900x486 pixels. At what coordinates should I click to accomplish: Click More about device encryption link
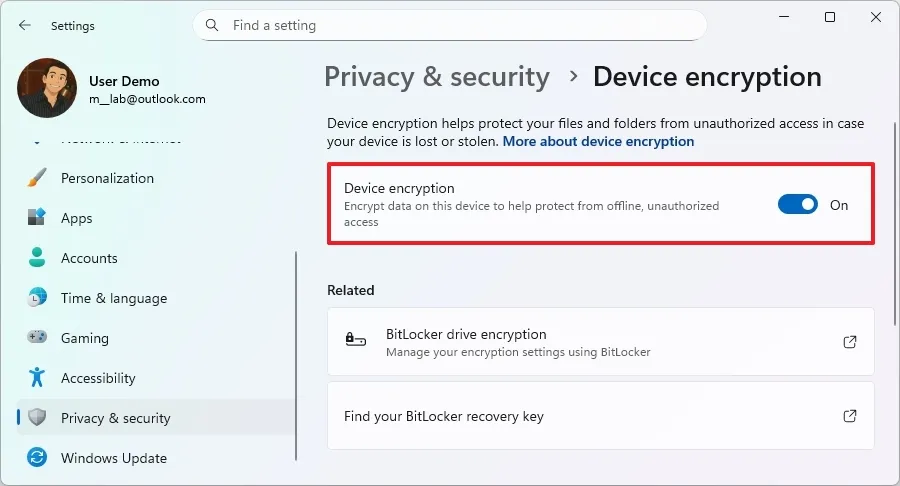tap(598, 142)
